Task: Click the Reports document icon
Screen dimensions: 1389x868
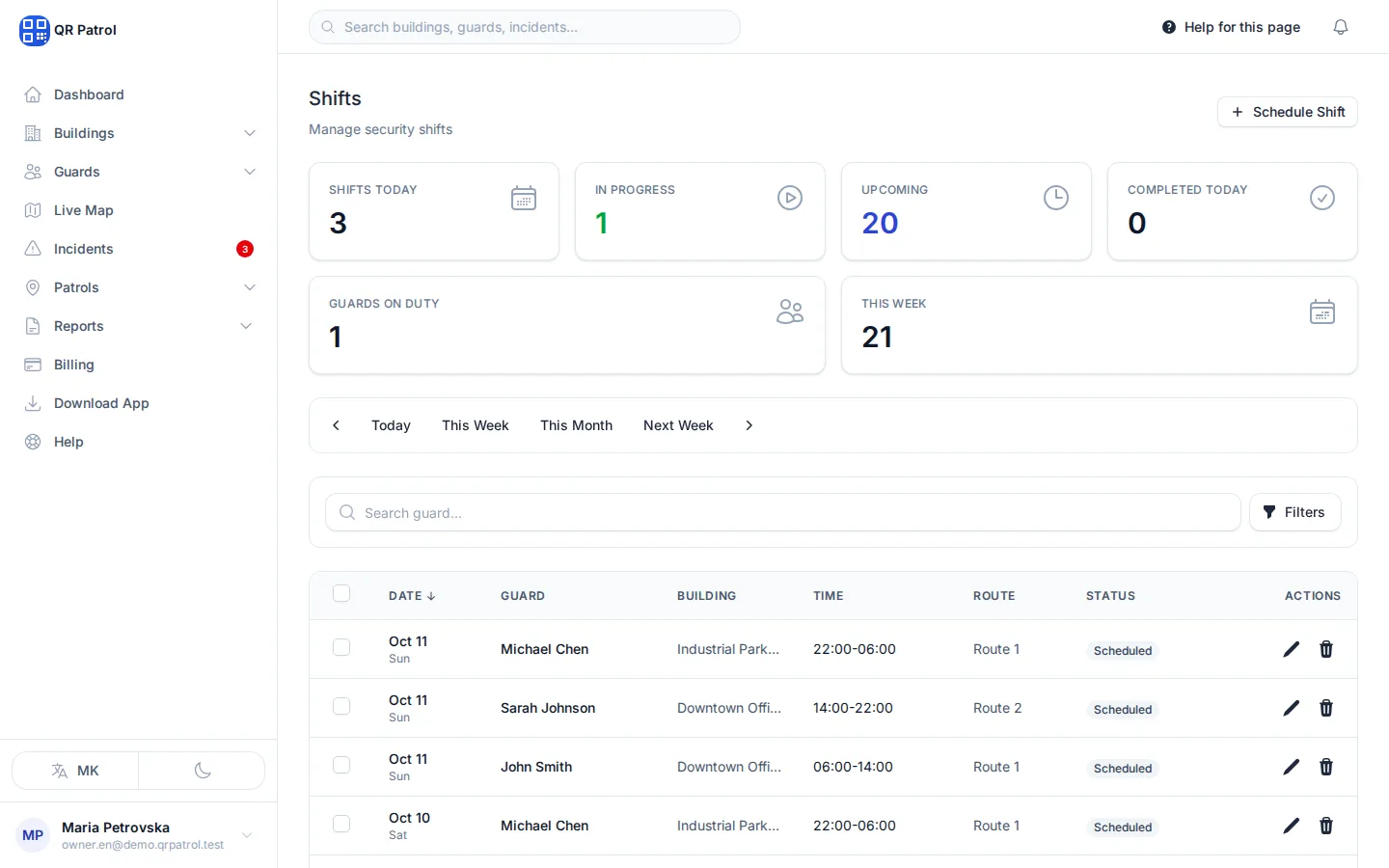Action: pos(33,326)
